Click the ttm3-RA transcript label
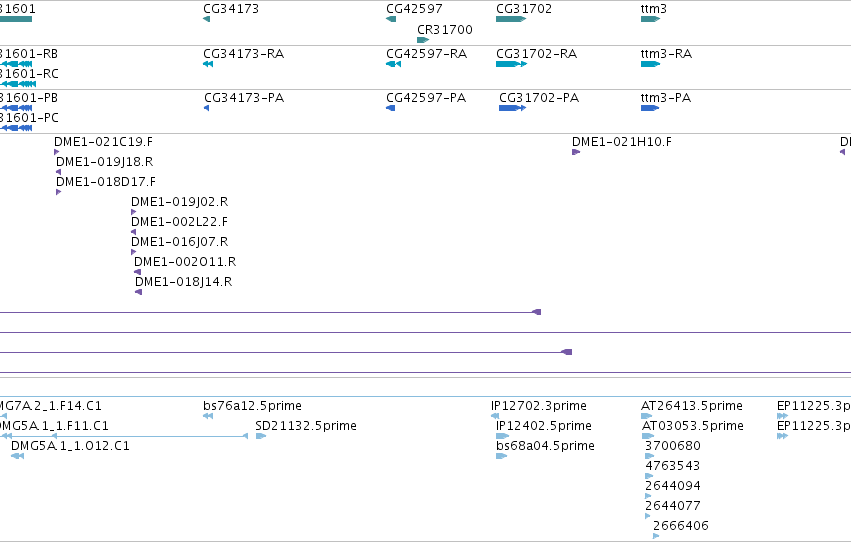 666,54
